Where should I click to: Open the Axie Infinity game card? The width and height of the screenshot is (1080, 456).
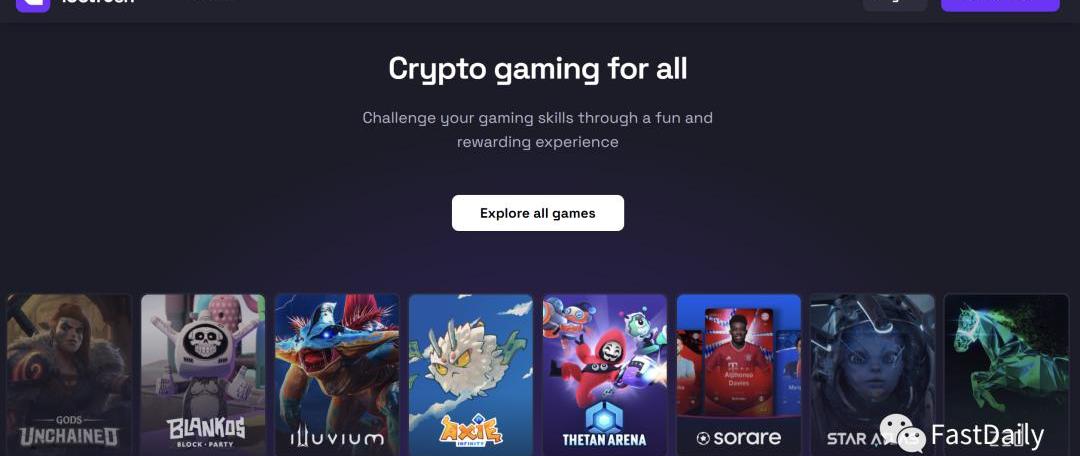470,375
